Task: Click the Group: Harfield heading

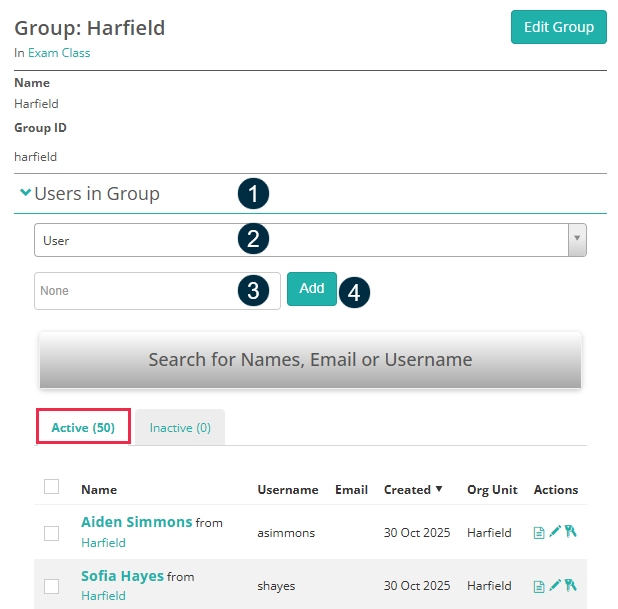Action: coord(89,28)
